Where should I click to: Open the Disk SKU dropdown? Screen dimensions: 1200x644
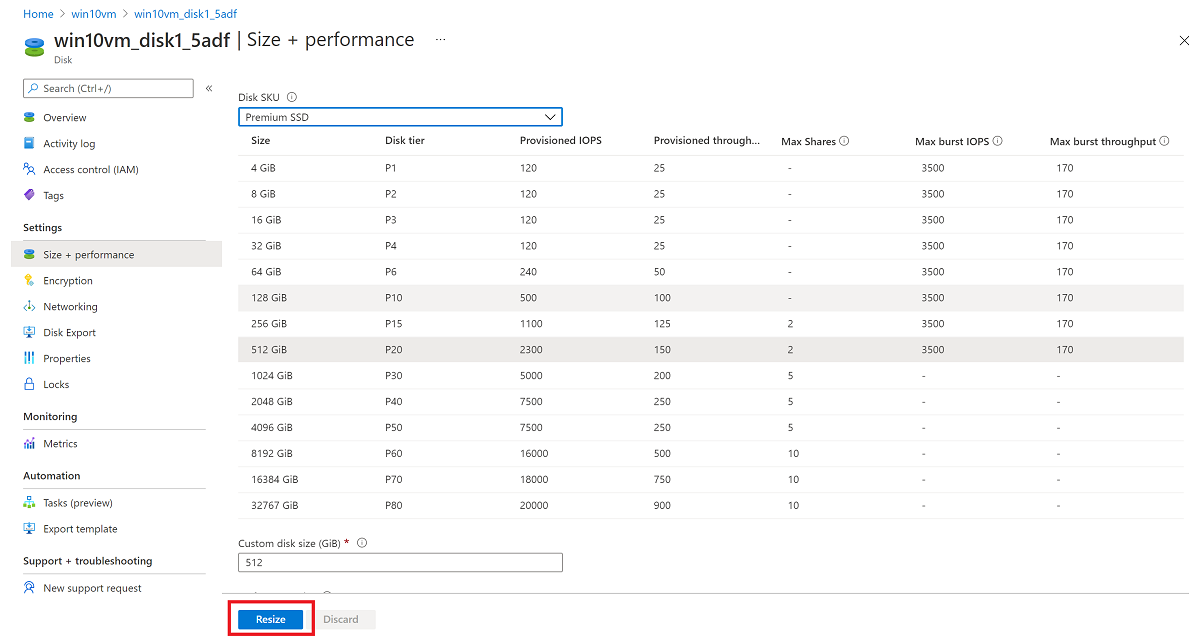[400, 117]
